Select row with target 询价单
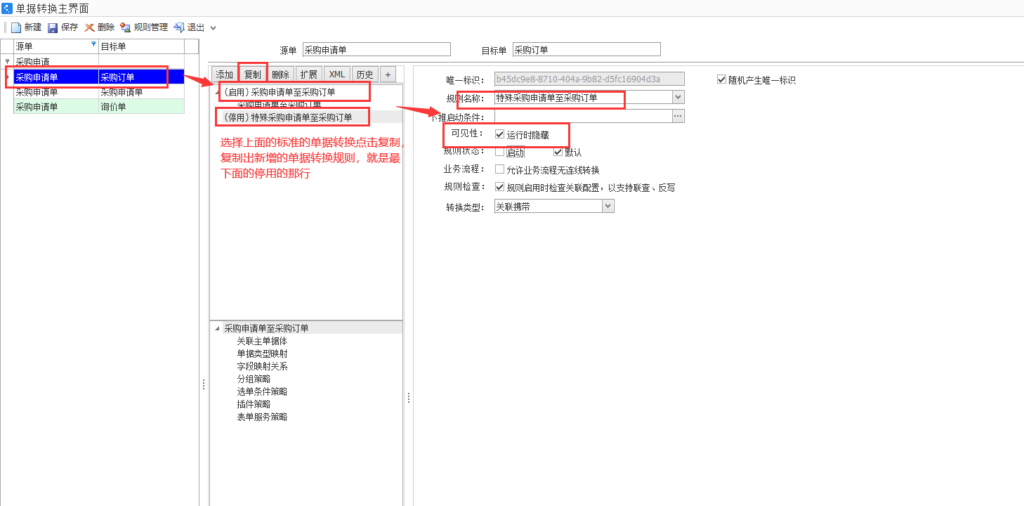1024x506 pixels. (99, 107)
